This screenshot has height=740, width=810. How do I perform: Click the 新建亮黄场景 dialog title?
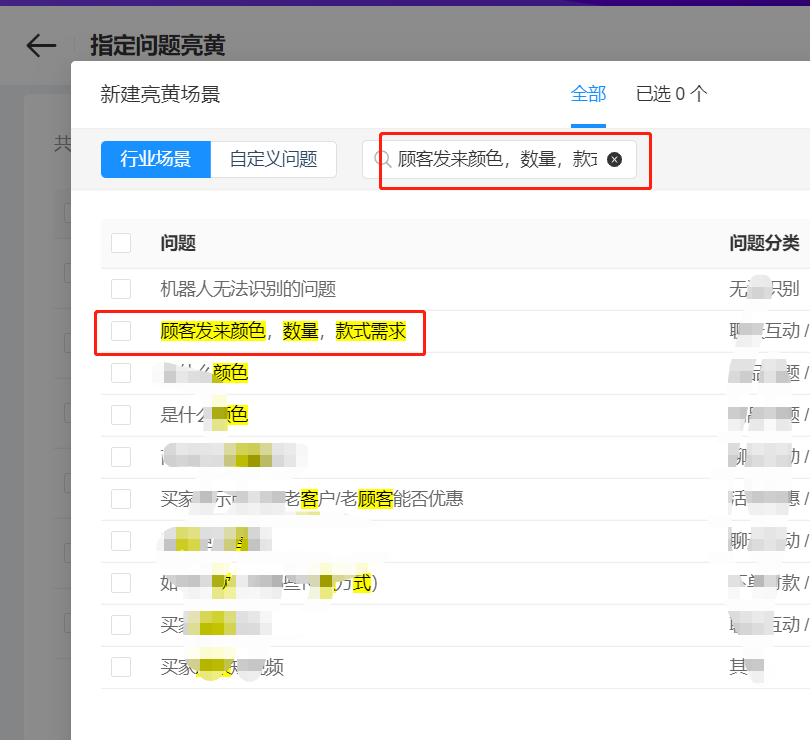point(160,94)
